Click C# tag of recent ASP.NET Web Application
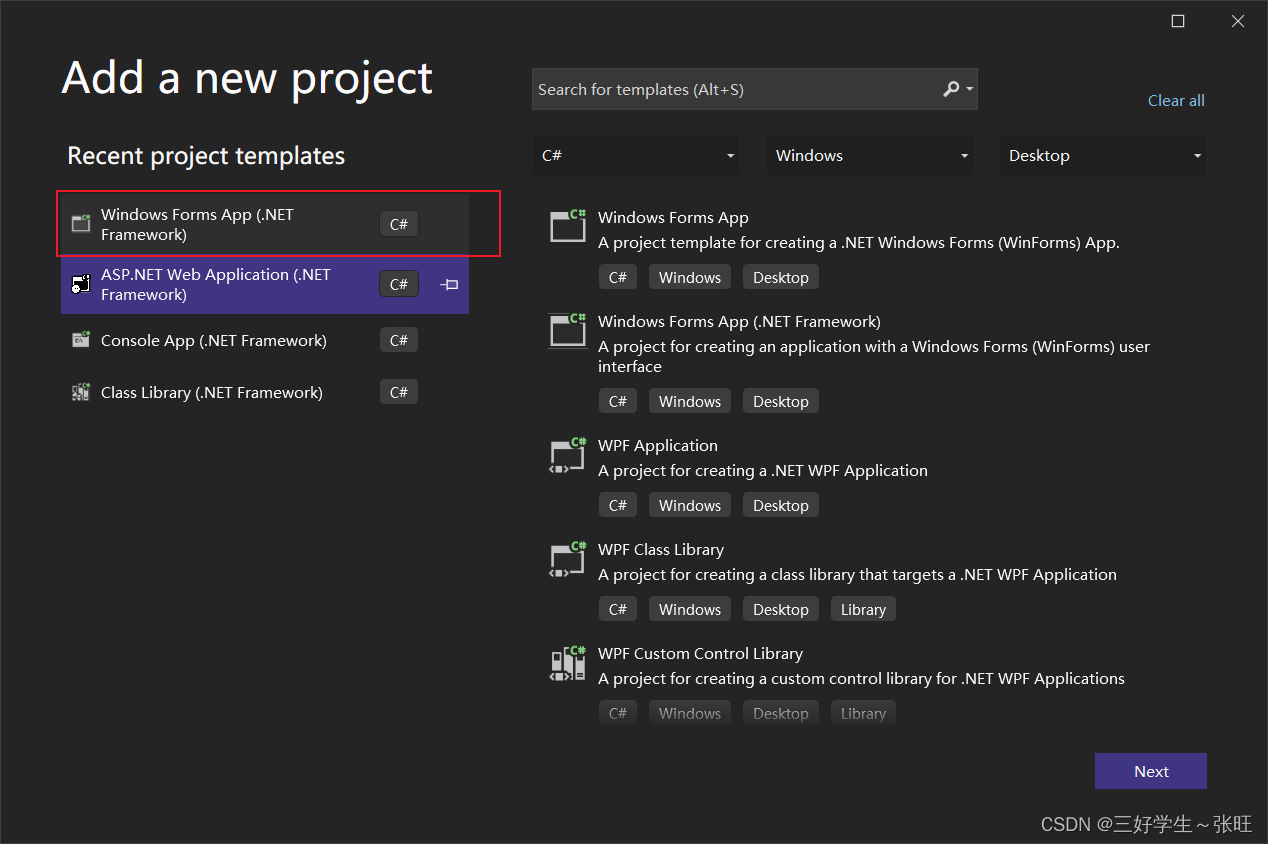The image size is (1268, 844). [398, 284]
